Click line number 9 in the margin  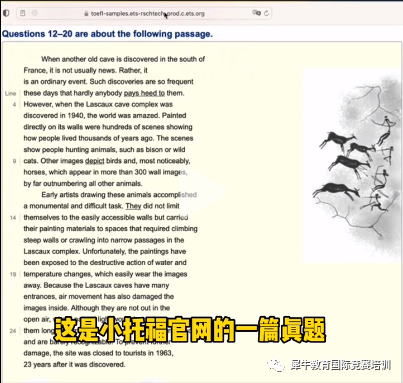click(14, 161)
